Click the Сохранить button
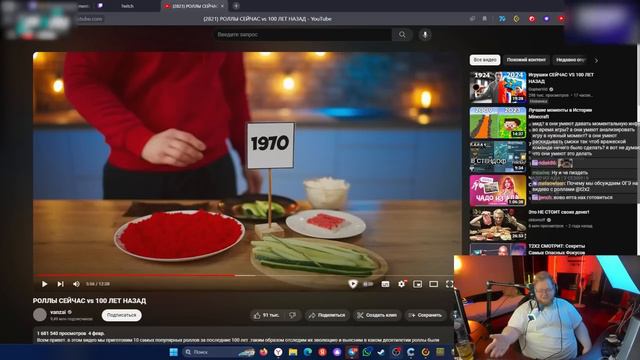This screenshot has height=360, width=640. click(425, 315)
